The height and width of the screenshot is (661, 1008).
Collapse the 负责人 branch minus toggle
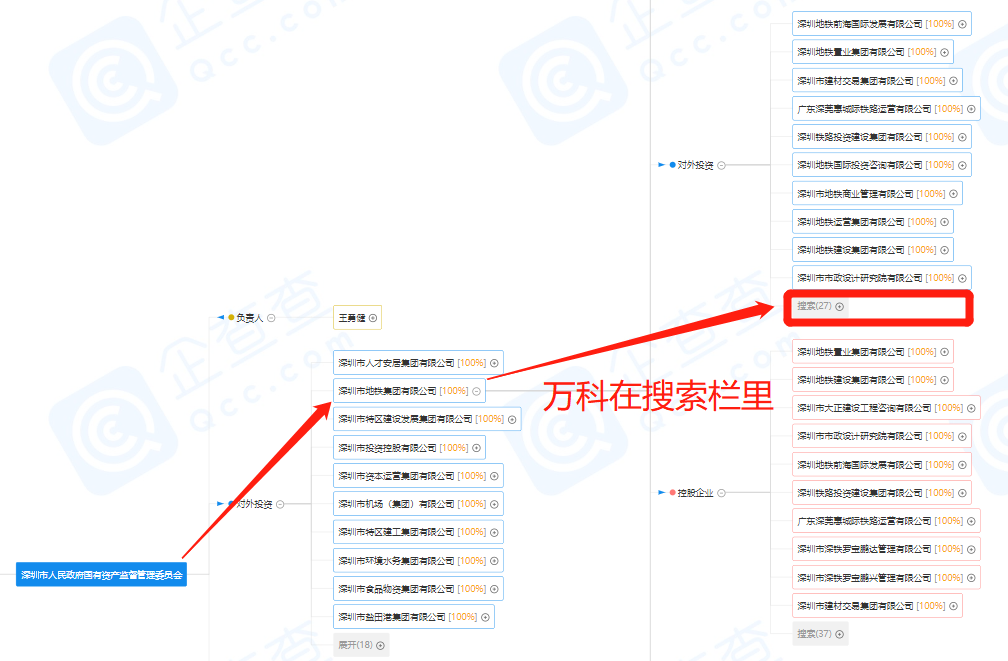coord(271,318)
